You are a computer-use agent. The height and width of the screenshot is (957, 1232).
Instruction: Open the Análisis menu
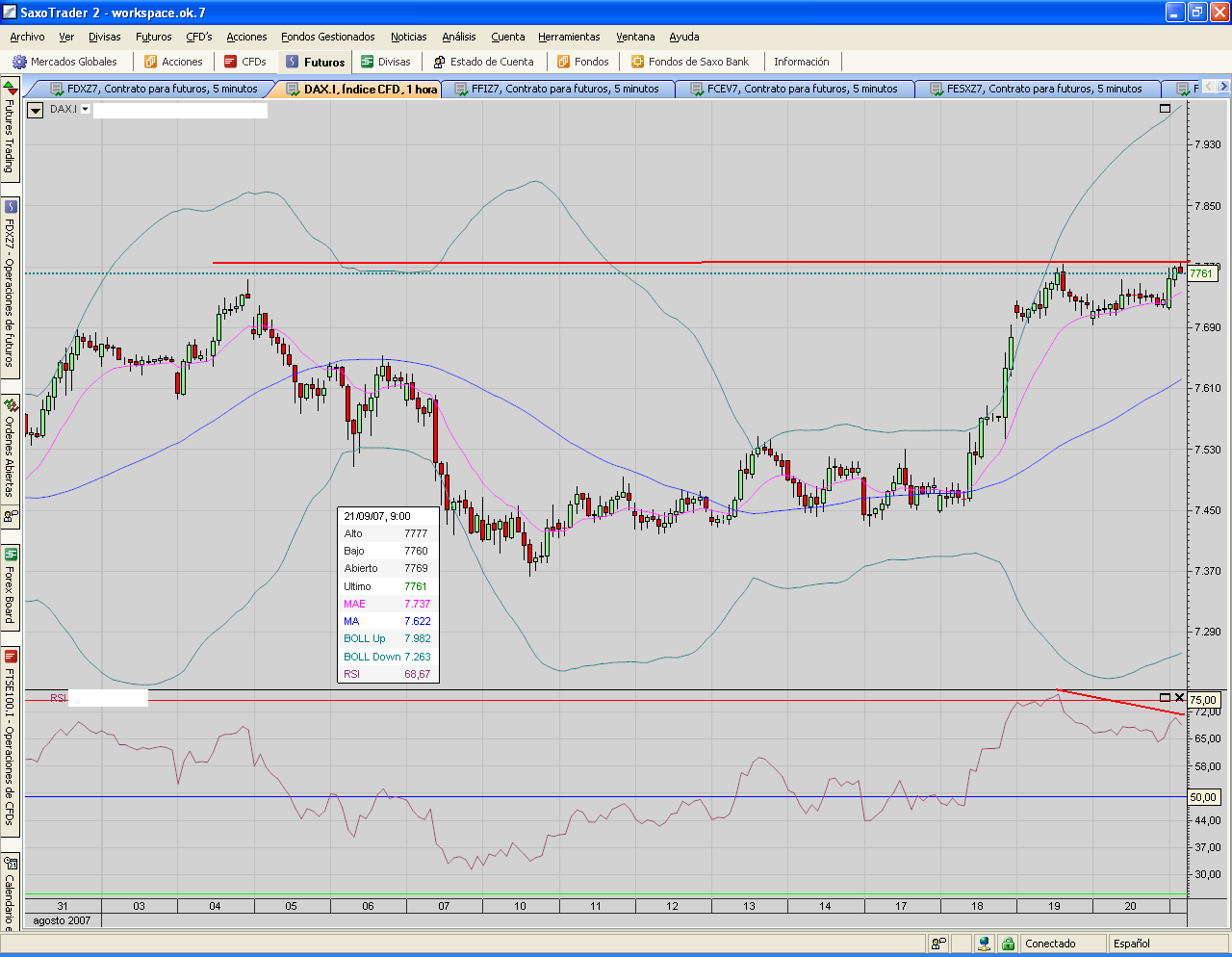(458, 37)
